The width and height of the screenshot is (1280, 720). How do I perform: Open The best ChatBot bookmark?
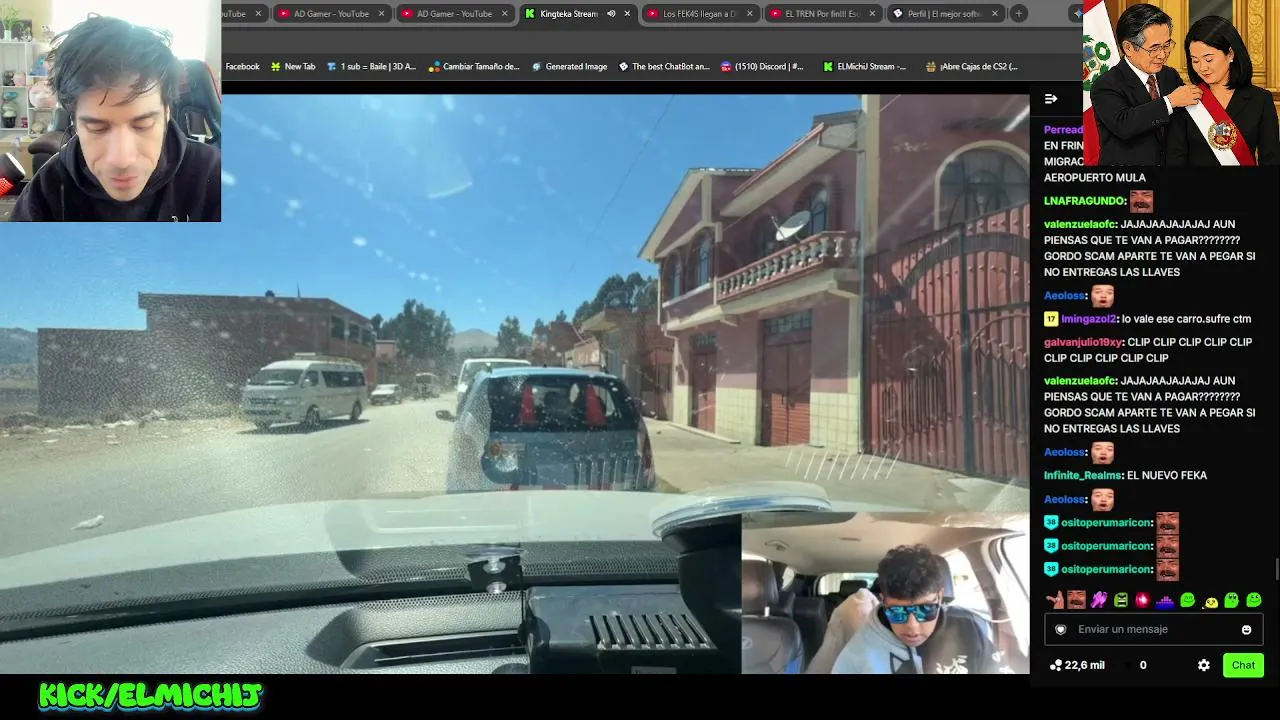pos(664,67)
